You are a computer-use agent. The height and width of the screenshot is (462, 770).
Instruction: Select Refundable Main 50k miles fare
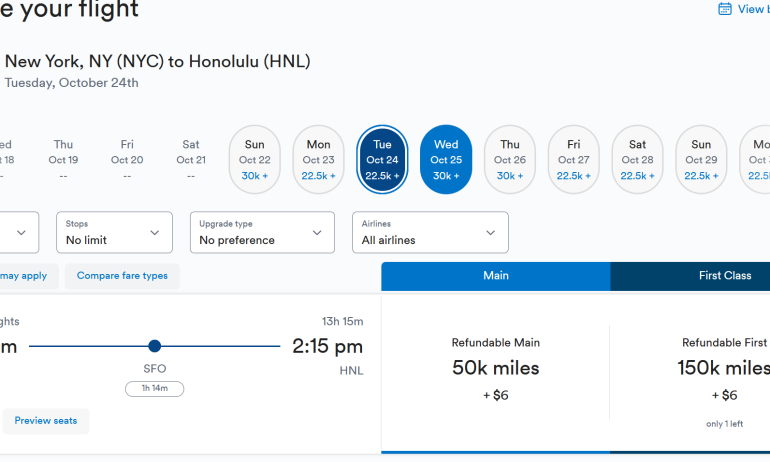[495, 370]
